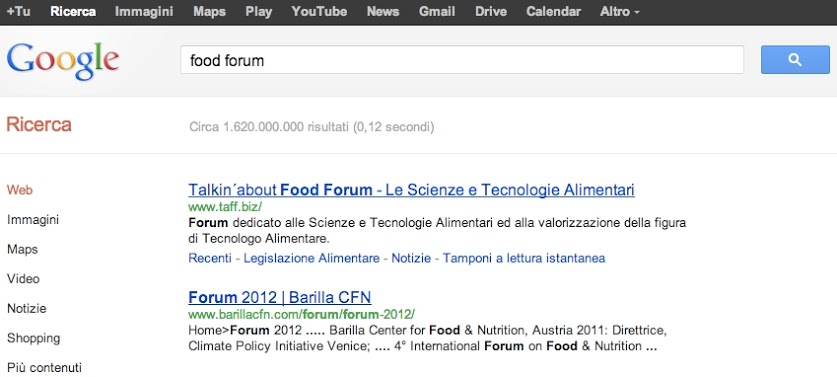Screen dimensions: 837x377
Task: Click the Ricerca heading below logo
Action: point(38,125)
